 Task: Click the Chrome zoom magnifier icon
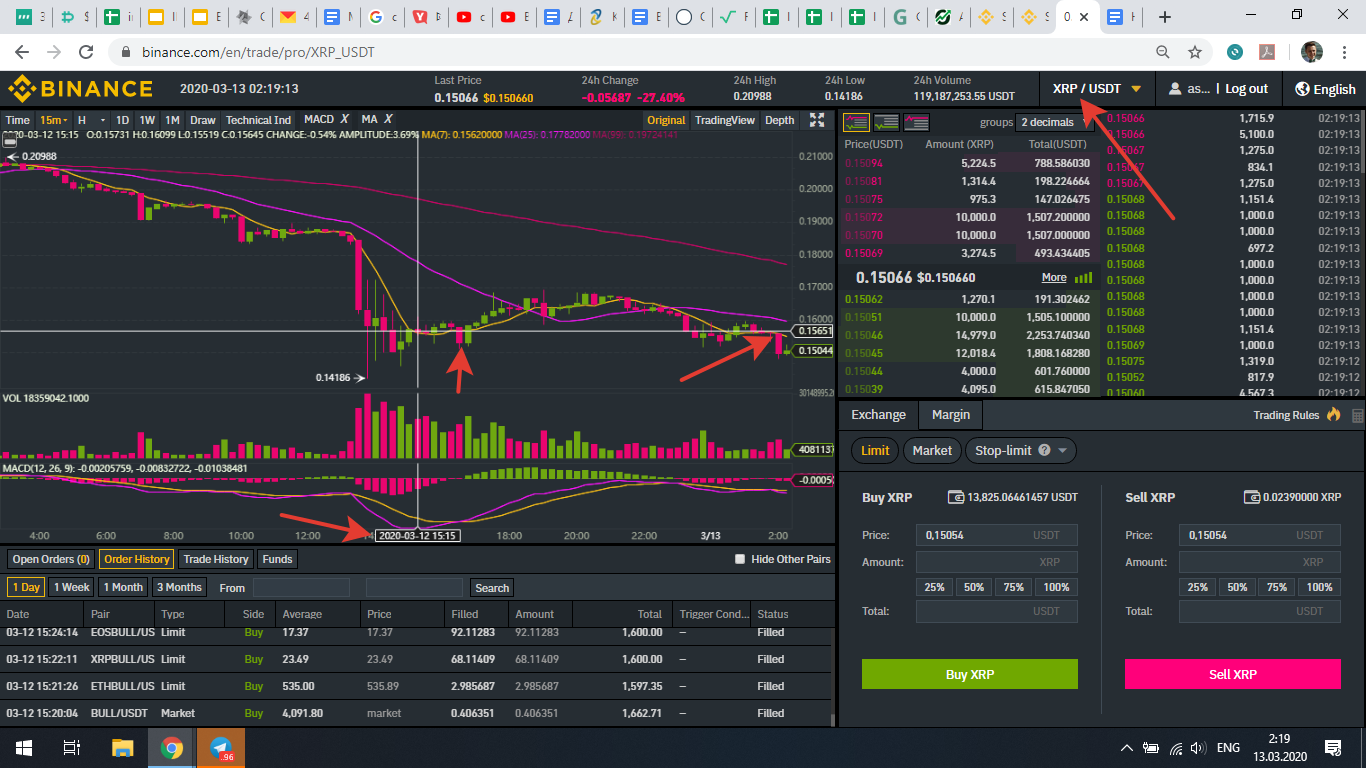point(1162,52)
